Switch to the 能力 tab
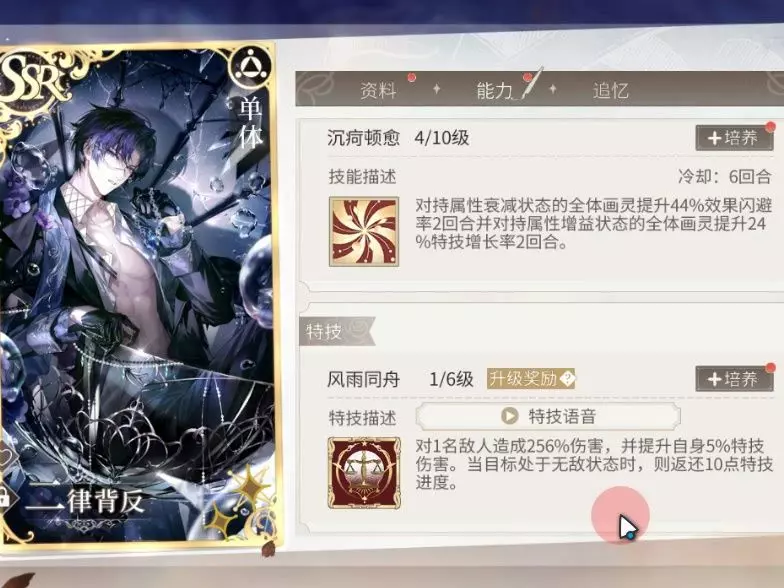Screen dimensions: 784x588 (494, 90)
